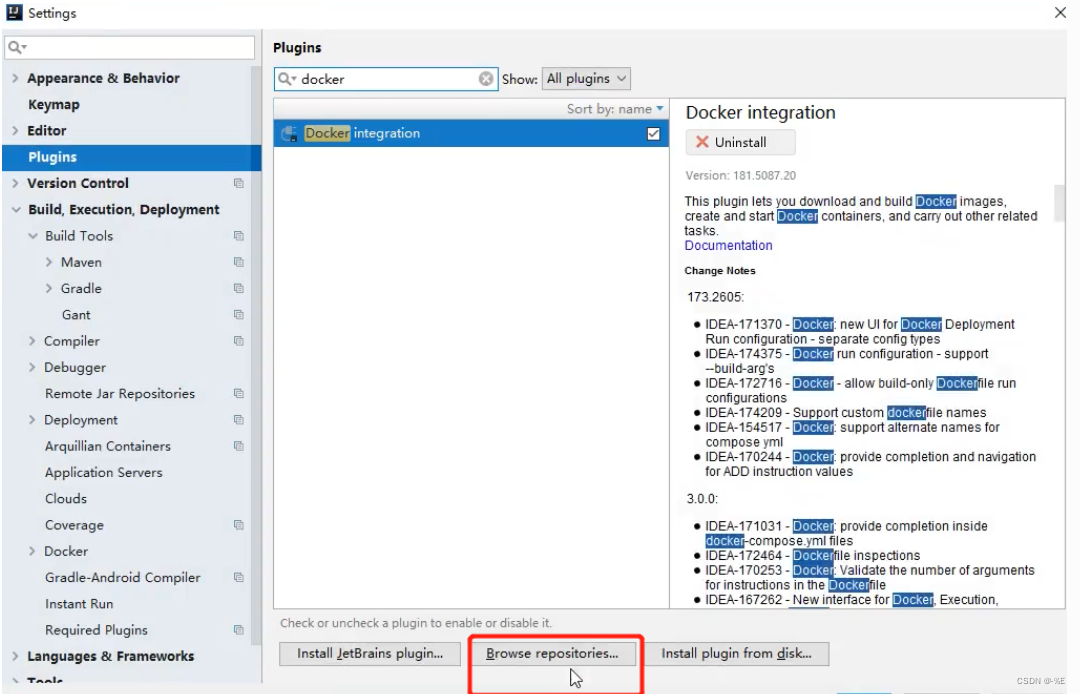Click project-level icon beside Gradle
Image resolution: width=1080 pixels, height=694 pixels.
(238, 288)
